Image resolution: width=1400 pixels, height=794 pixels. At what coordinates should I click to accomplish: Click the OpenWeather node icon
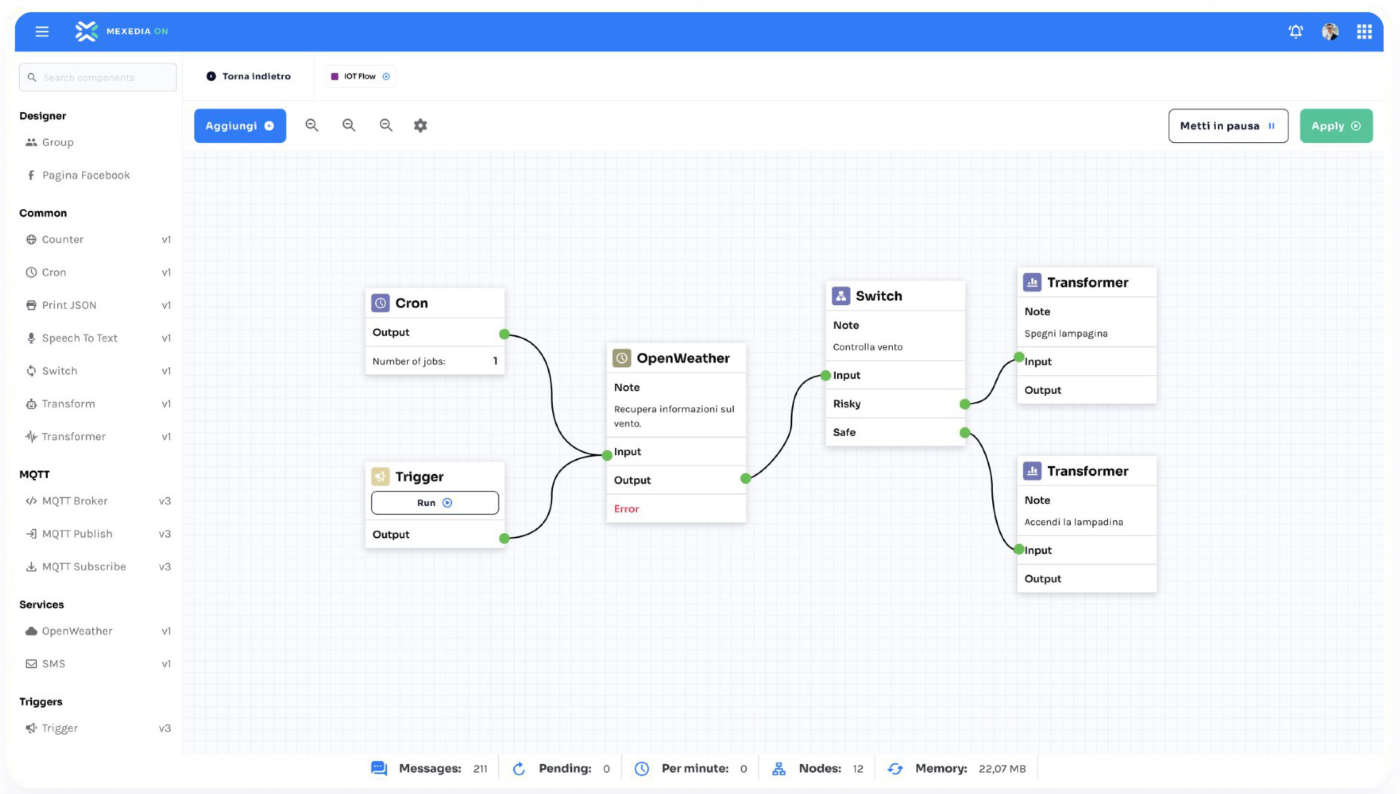coord(622,358)
